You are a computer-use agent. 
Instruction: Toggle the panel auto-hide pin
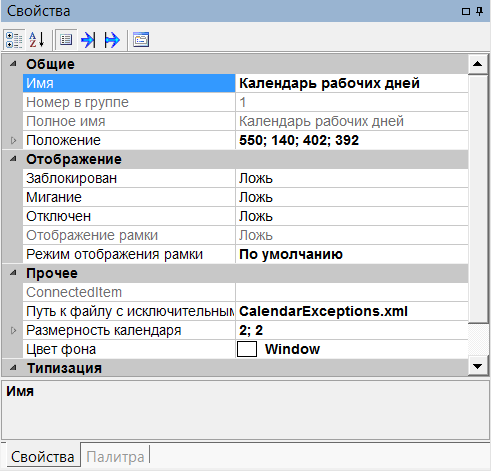pos(479,11)
